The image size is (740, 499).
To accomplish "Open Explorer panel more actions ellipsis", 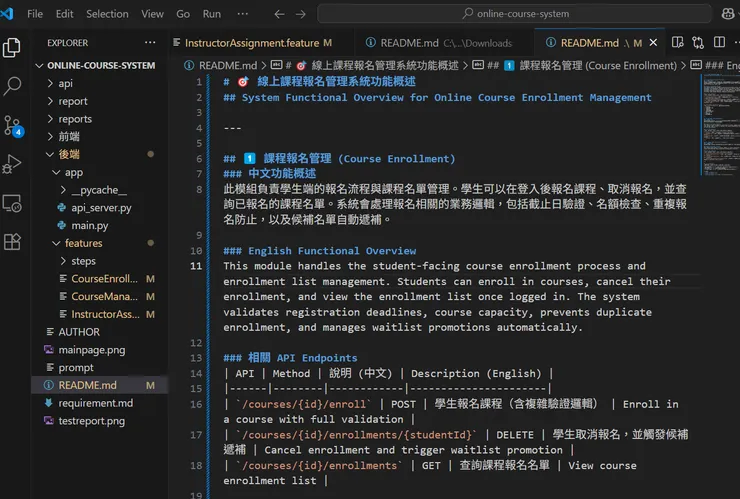I will (150, 42).
